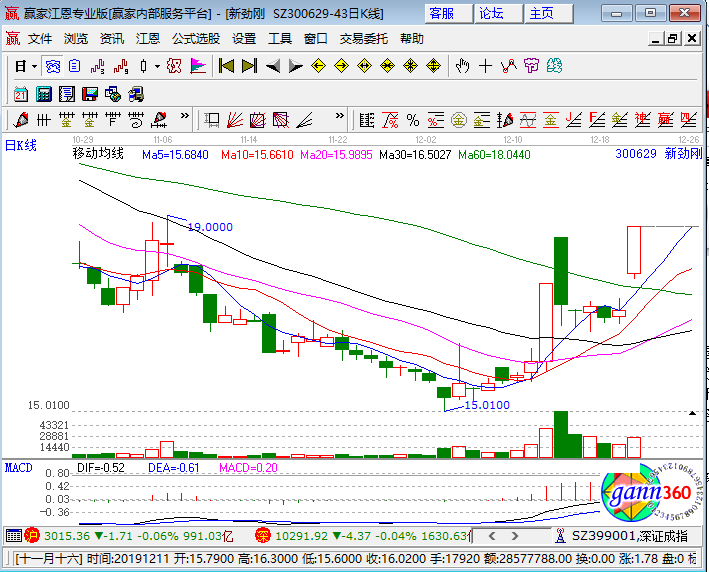The height and width of the screenshot is (572, 709).
Task: Expand more drawing tools chevron
Action: tap(184, 116)
